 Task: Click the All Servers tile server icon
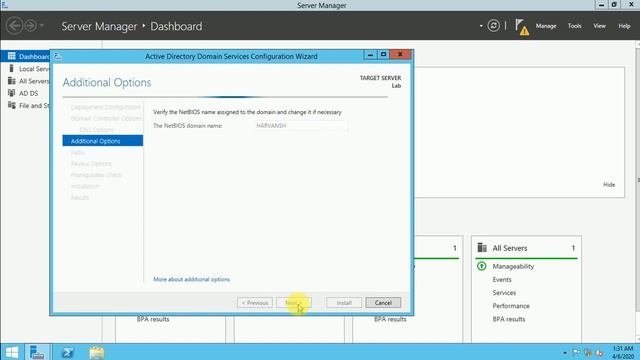482,247
